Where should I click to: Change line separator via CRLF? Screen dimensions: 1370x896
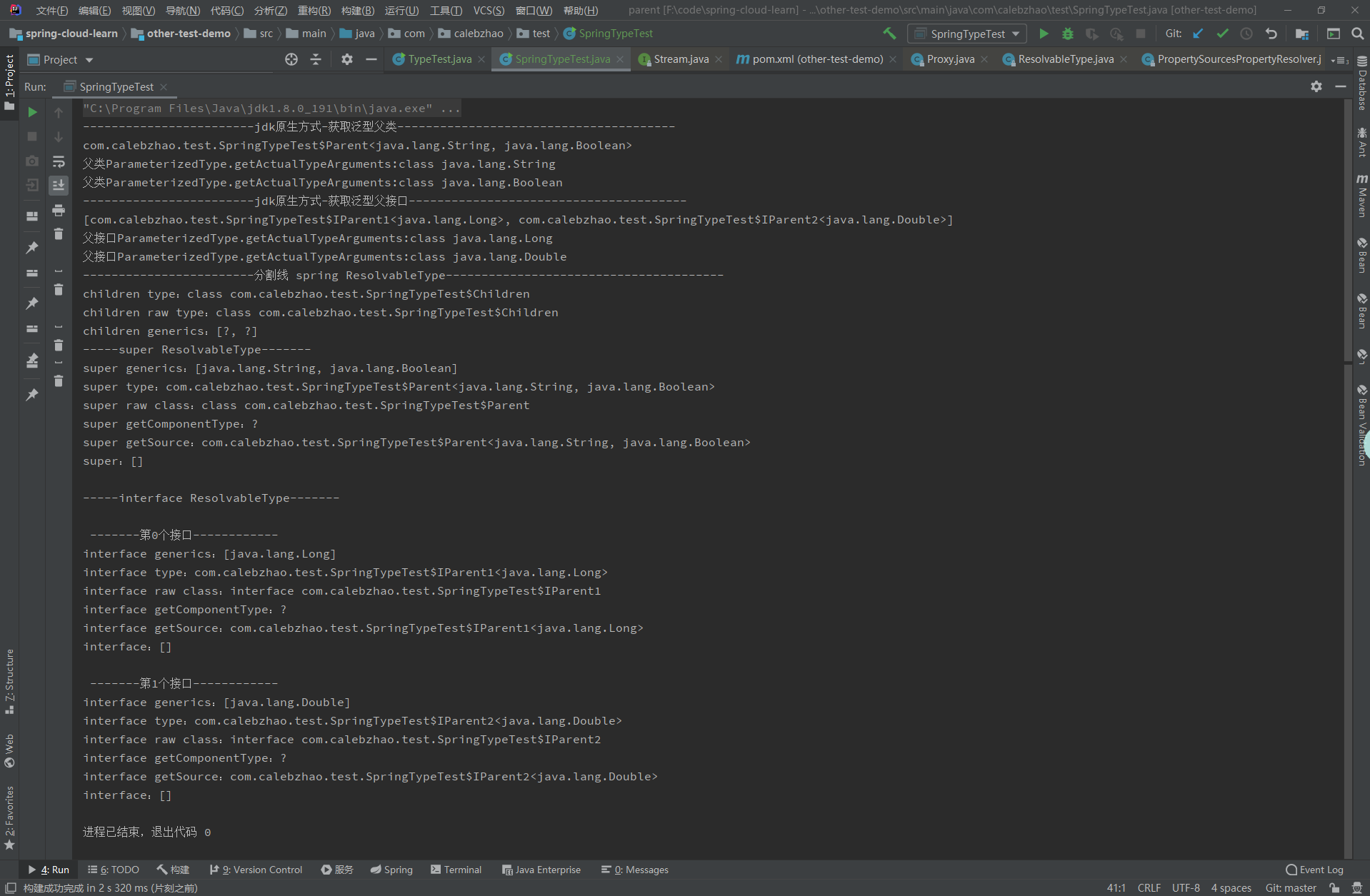(x=1149, y=888)
